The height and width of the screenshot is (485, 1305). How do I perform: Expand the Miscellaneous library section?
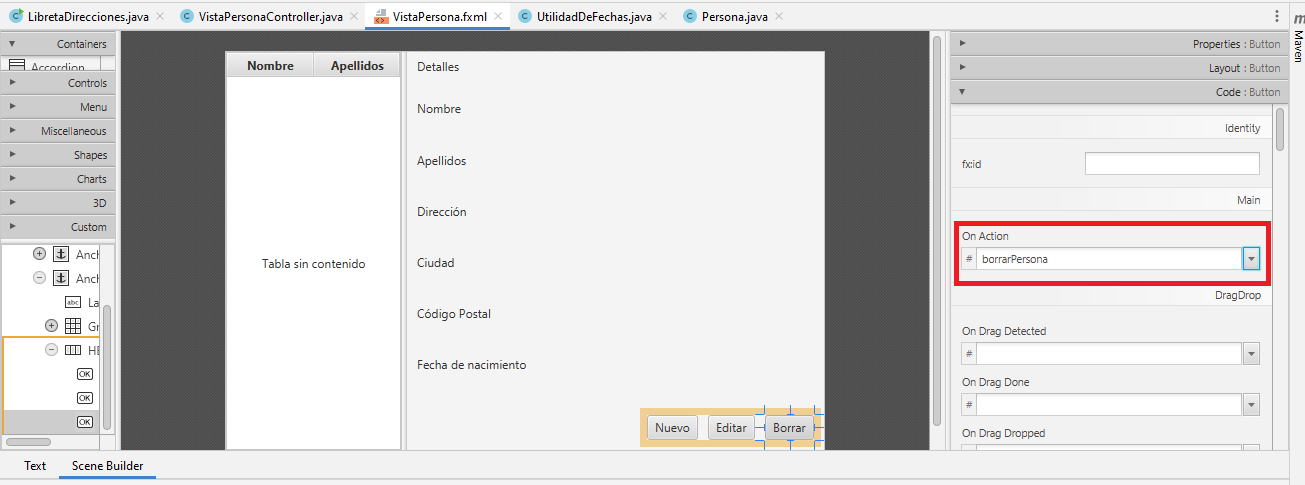[x=57, y=131]
